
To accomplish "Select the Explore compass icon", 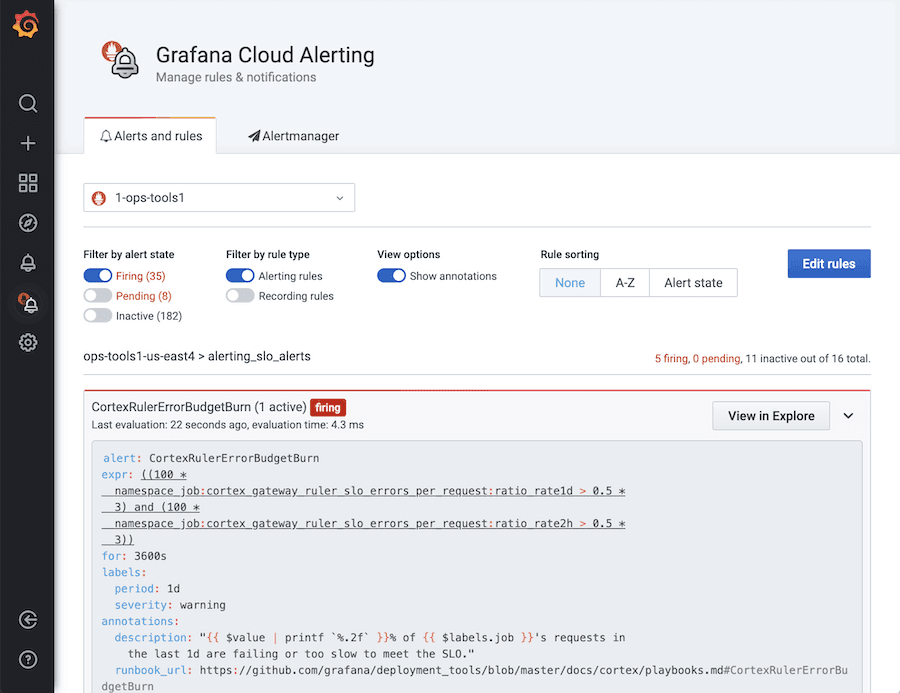I will [x=27, y=223].
